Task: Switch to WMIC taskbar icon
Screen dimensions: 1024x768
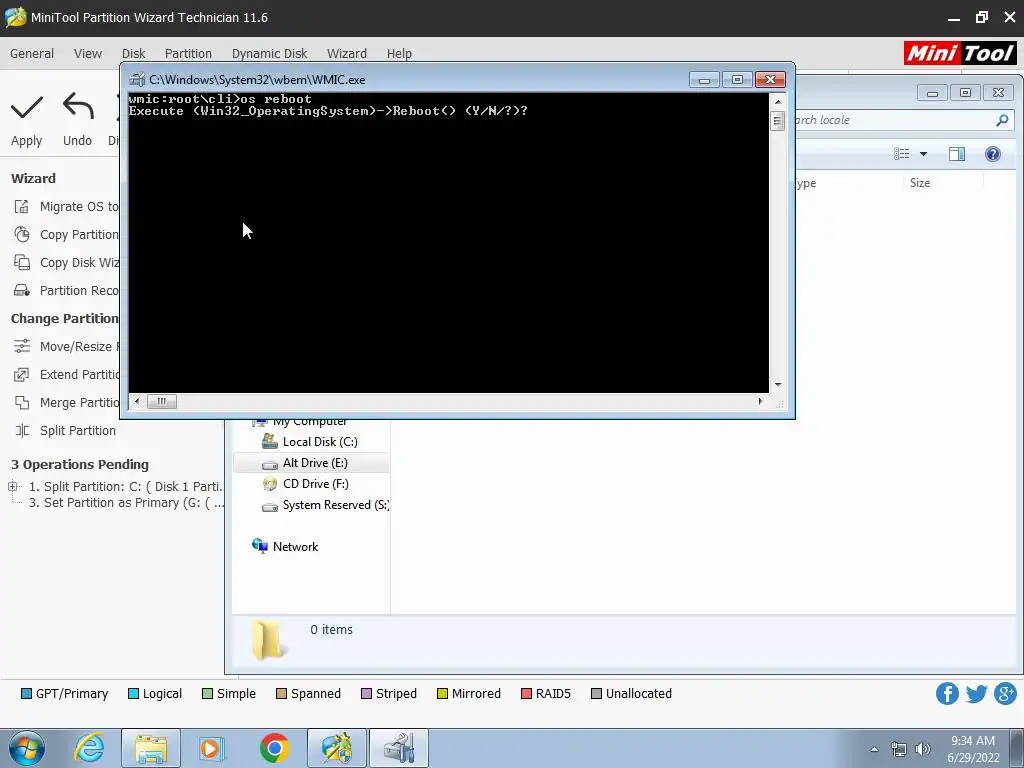Action: click(x=399, y=748)
